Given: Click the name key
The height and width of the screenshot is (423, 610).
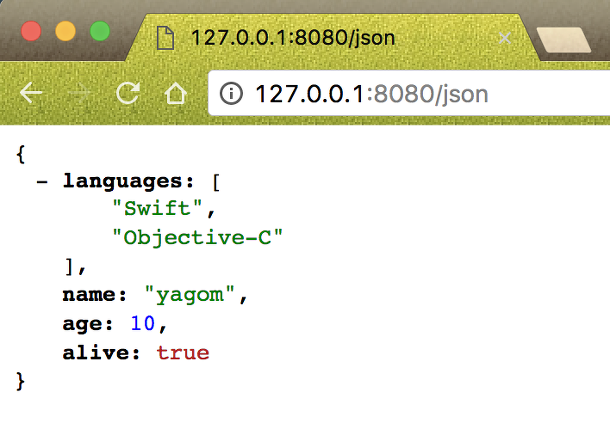Looking at the screenshot, I should coord(89,295).
